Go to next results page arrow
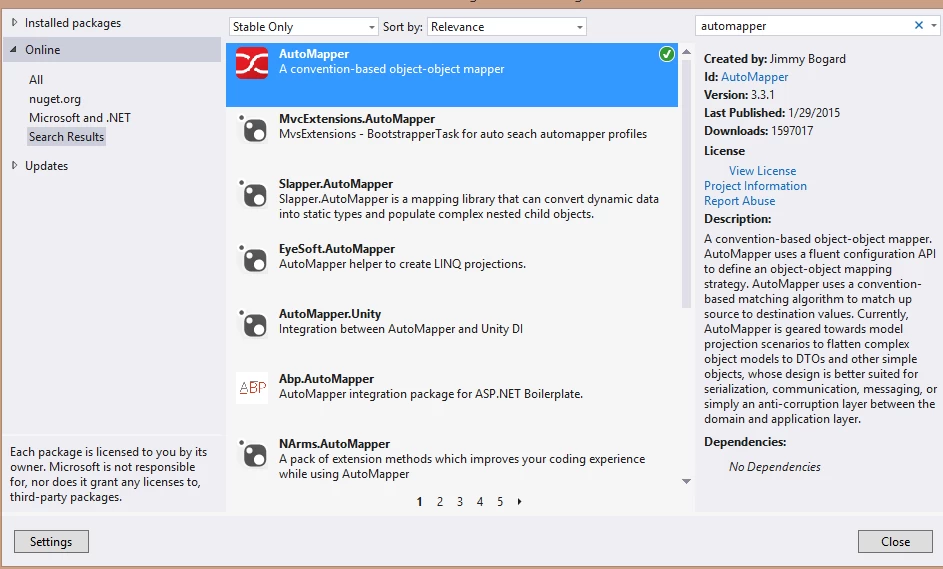The image size is (943, 569). click(520, 501)
